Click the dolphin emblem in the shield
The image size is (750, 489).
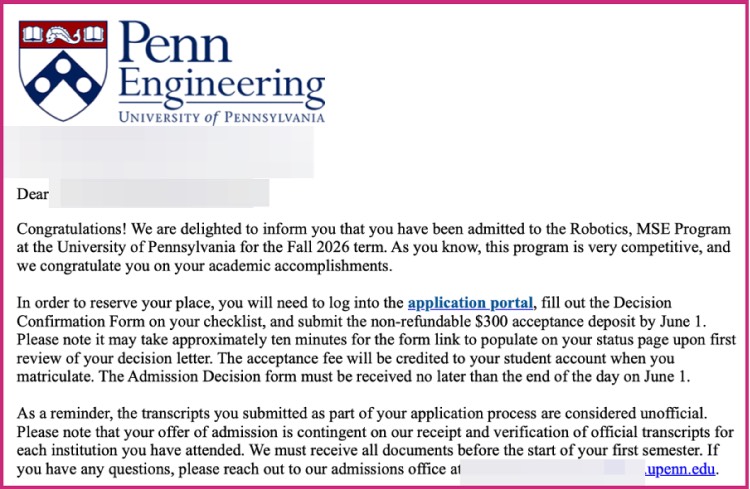(x=63, y=34)
